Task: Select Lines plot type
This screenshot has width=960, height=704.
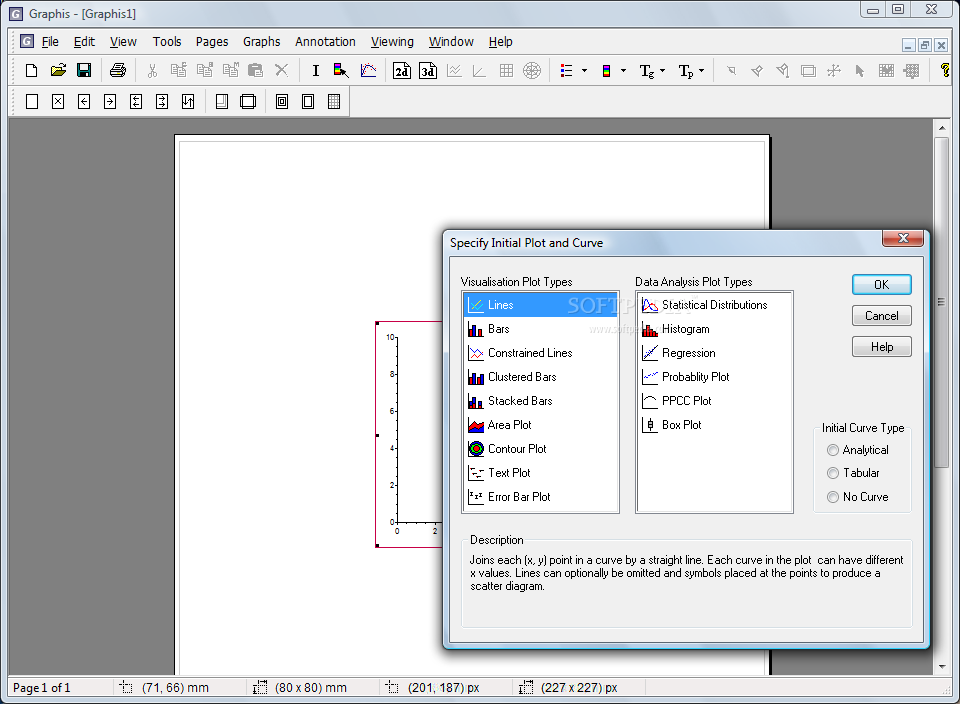Action: (x=541, y=305)
